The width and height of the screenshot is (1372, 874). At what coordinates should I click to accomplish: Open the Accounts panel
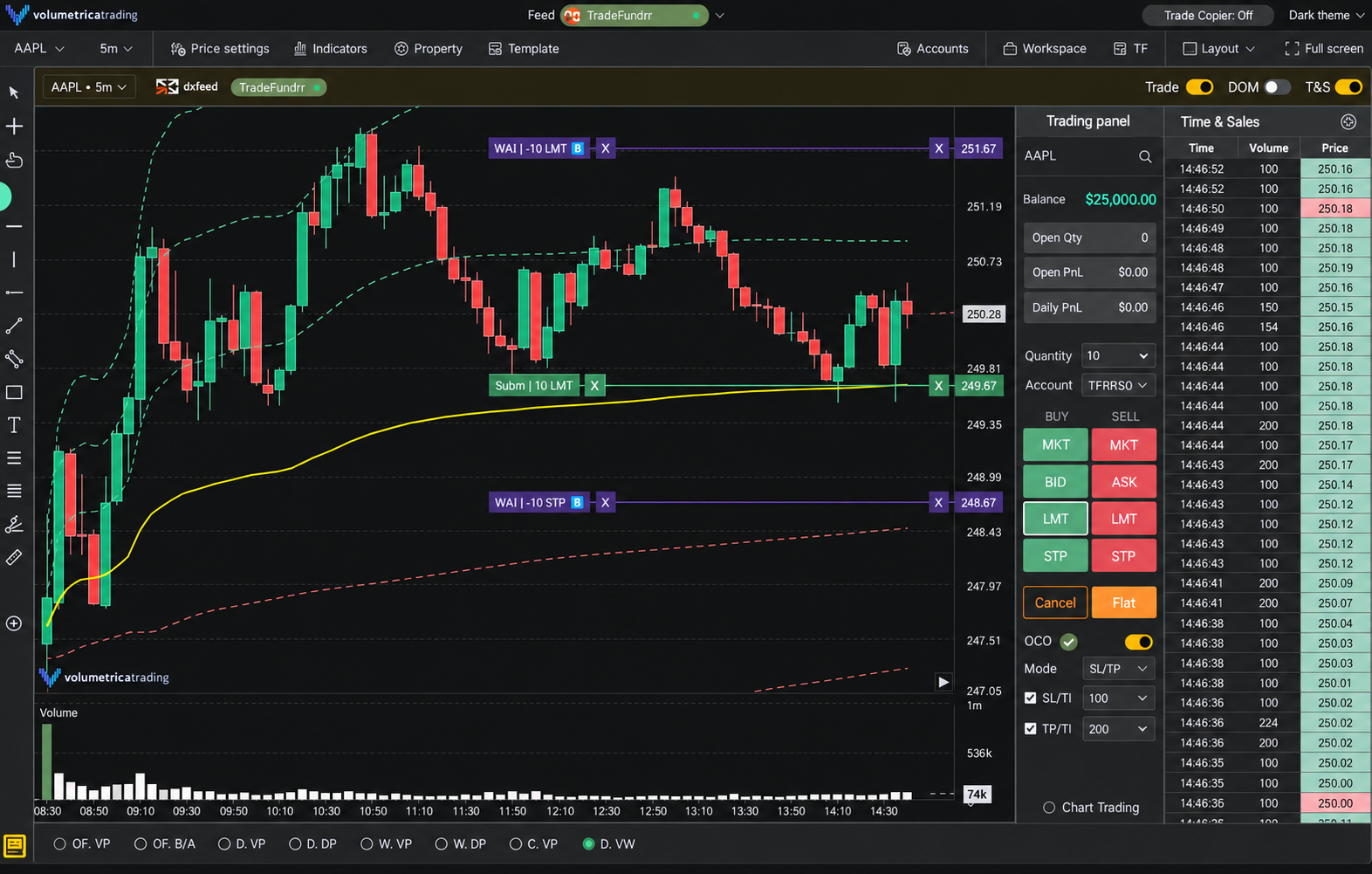pyautogui.click(x=933, y=49)
